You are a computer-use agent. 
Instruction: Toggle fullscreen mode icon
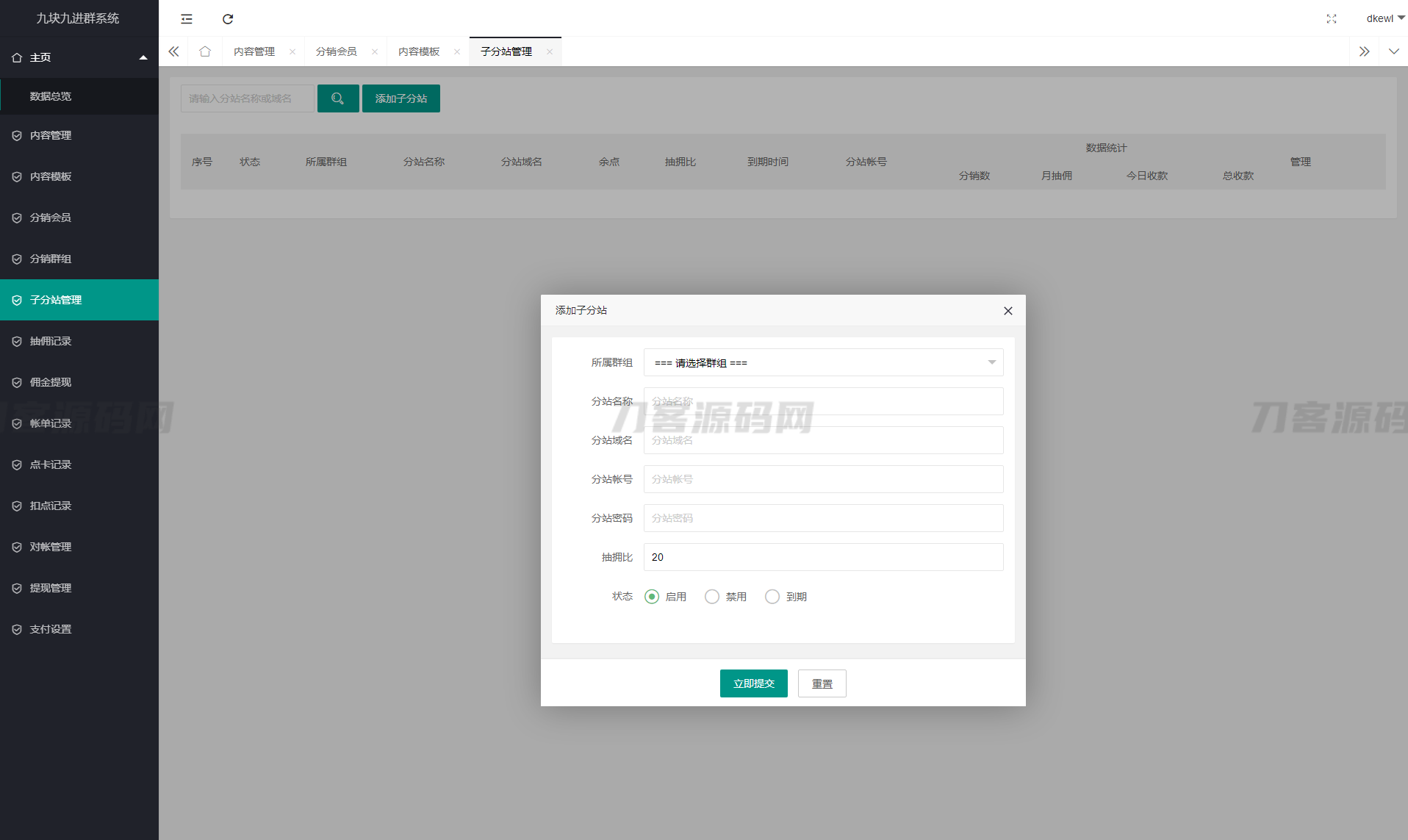click(1332, 18)
